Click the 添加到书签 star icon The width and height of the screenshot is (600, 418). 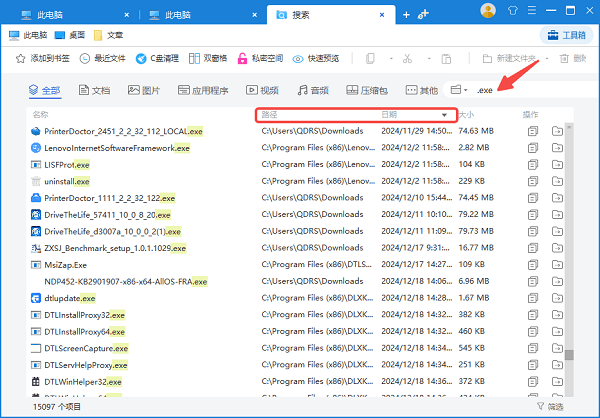pos(20,59)
